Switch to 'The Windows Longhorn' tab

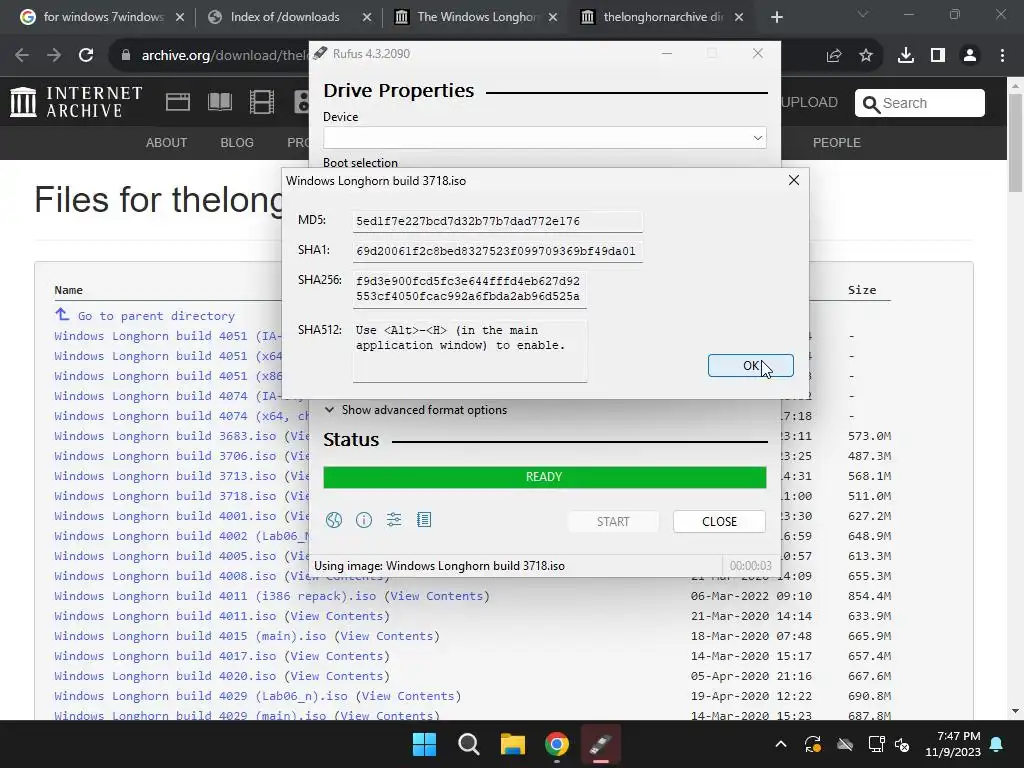477,17
